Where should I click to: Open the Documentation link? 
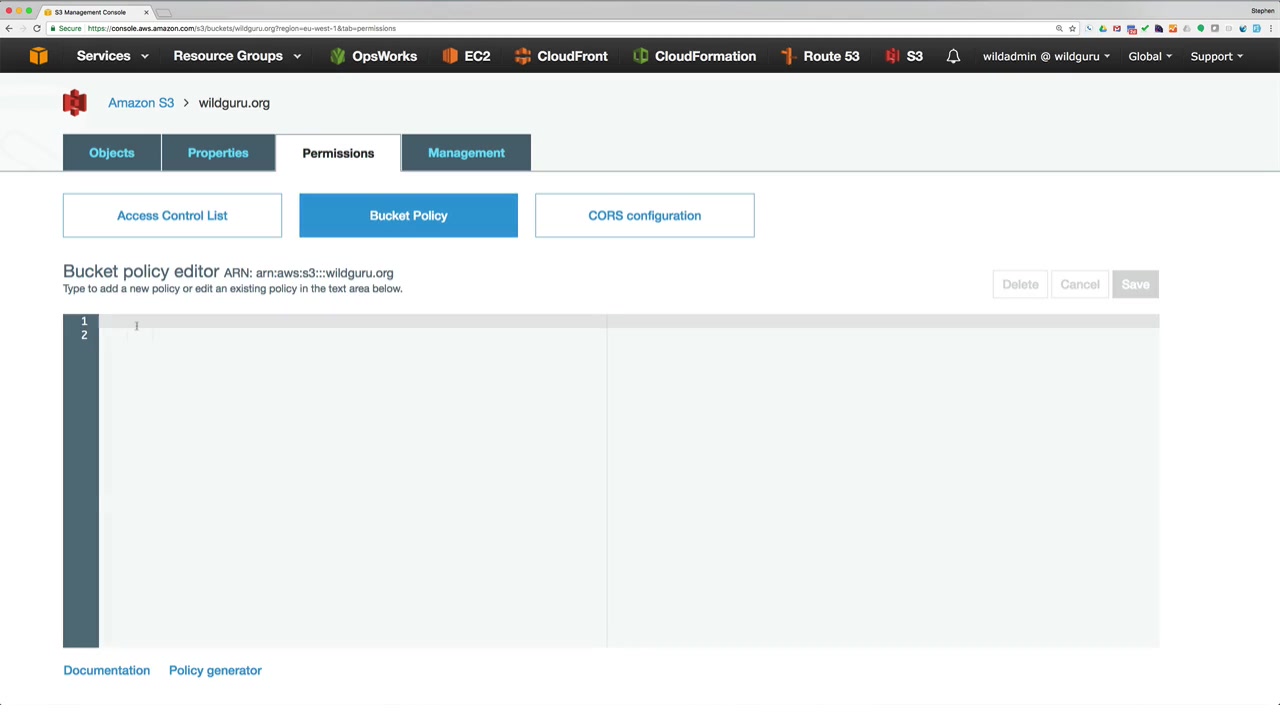click(106, 671)
